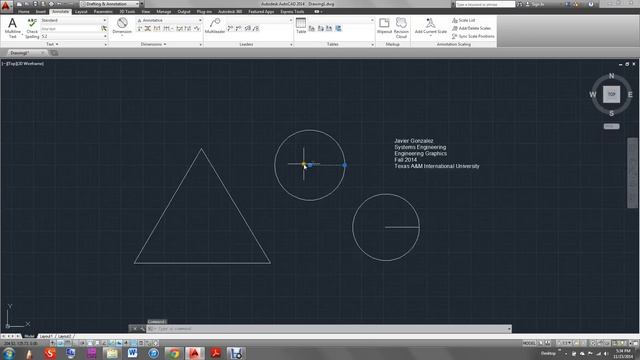Viewport: 640px width, 360px height.
Task: Click the find text search icon in Text panel
Action: pyautogui.click(x=104, y=29)
